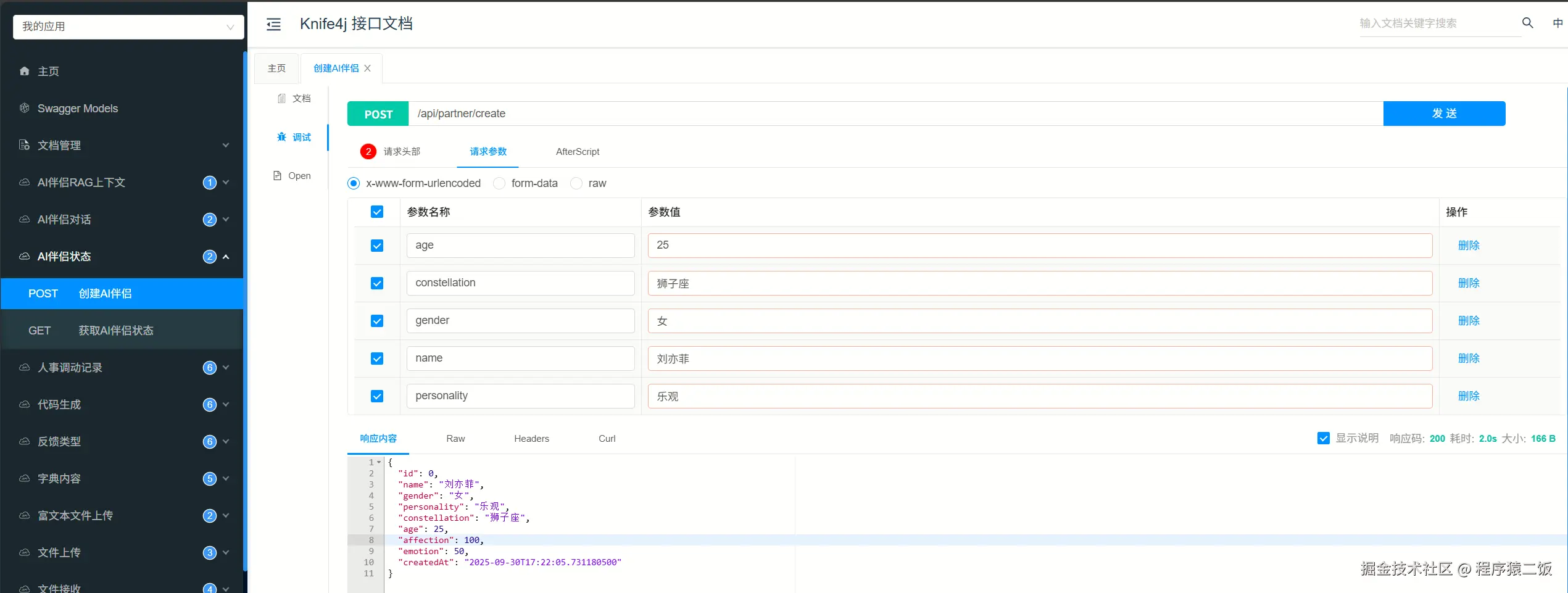
Task: Select the form-data radio button
Action: (499, 183)
